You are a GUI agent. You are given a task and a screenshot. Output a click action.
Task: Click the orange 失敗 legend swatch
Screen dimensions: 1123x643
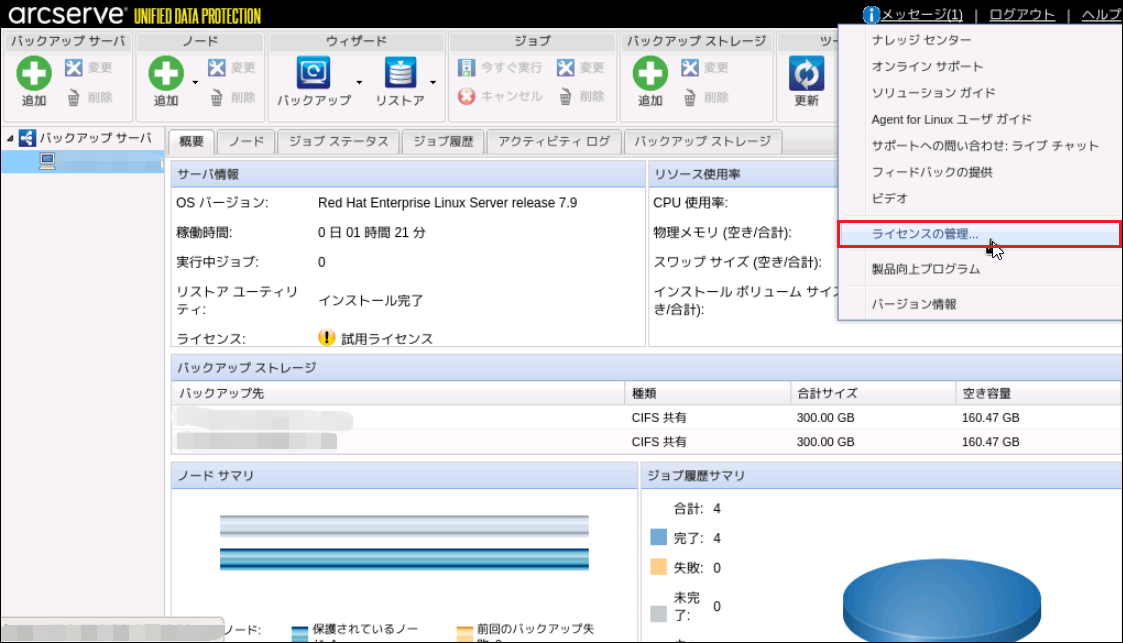658,567
